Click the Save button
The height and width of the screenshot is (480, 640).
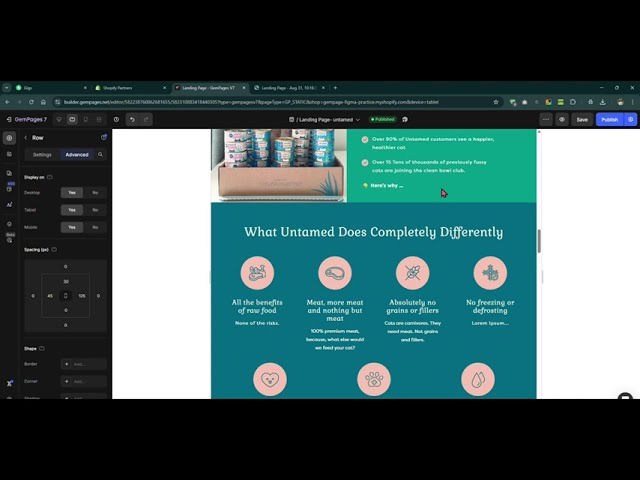582,120
